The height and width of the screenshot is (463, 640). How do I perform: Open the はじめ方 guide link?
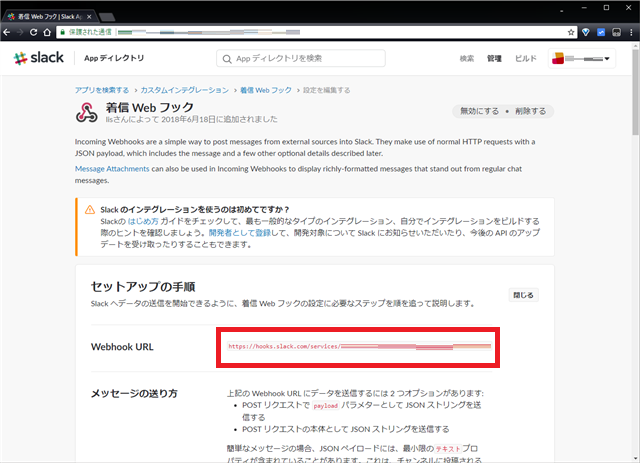[143, 221]
